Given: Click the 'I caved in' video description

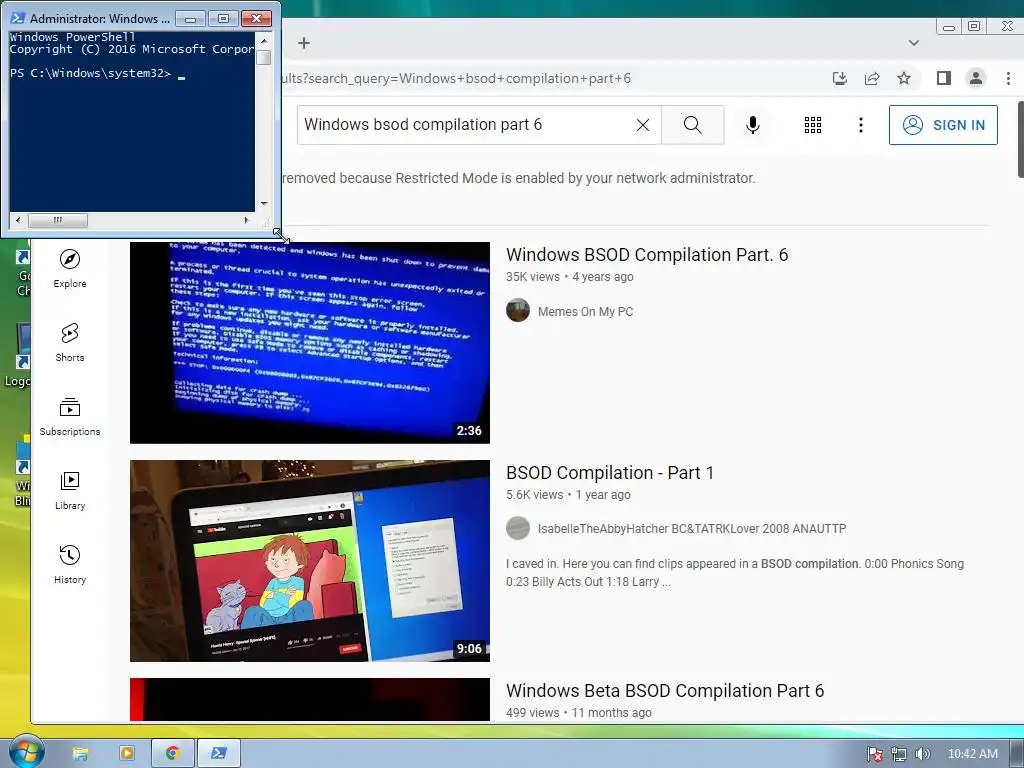Looking at the screenshot, I should click(x=735, y=573).
